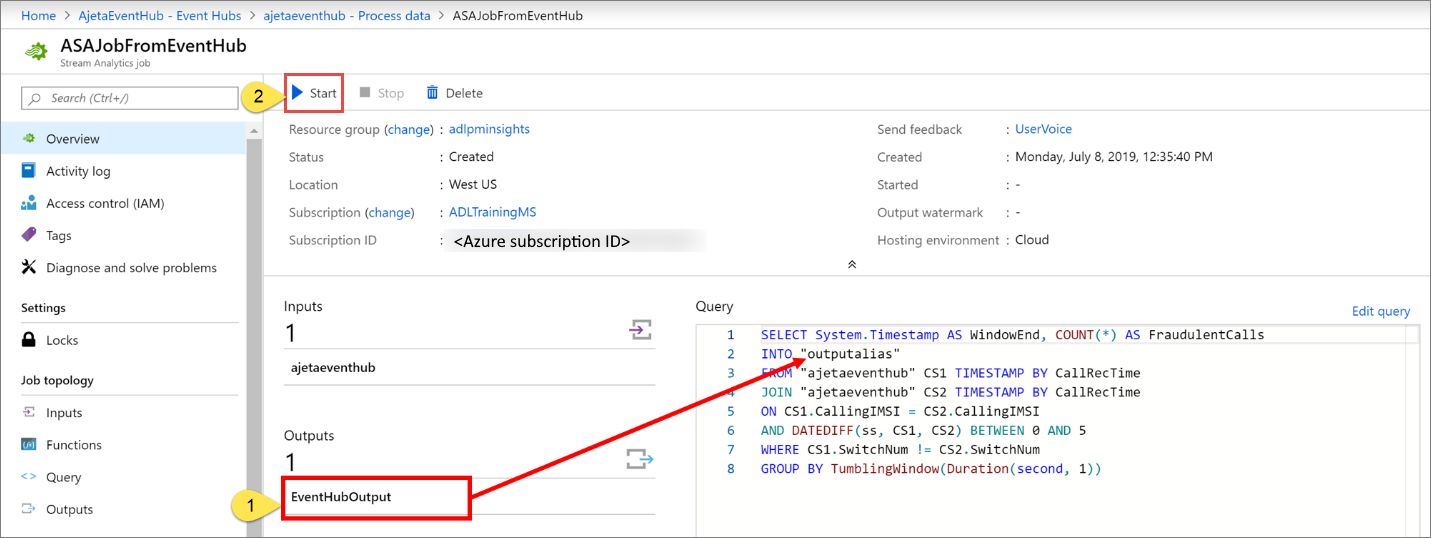Open Activity log in the sidebar
This screenshot has height=538, width=1431.
(78, 171)
